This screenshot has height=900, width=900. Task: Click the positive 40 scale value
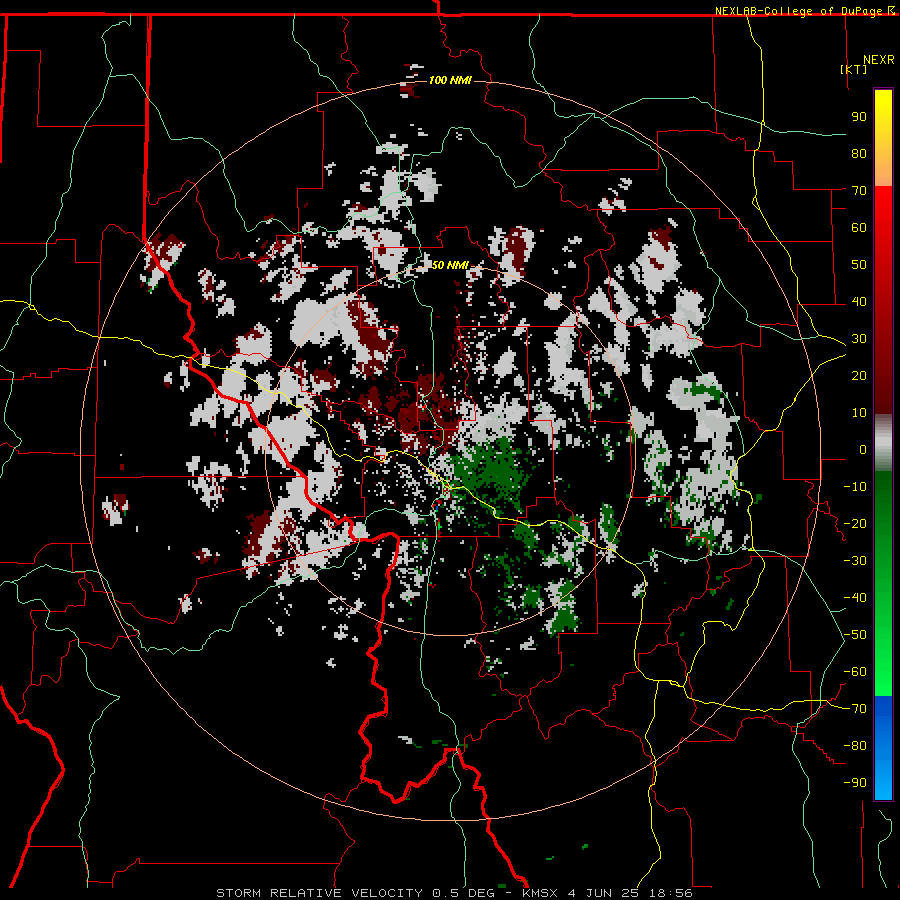859,301
